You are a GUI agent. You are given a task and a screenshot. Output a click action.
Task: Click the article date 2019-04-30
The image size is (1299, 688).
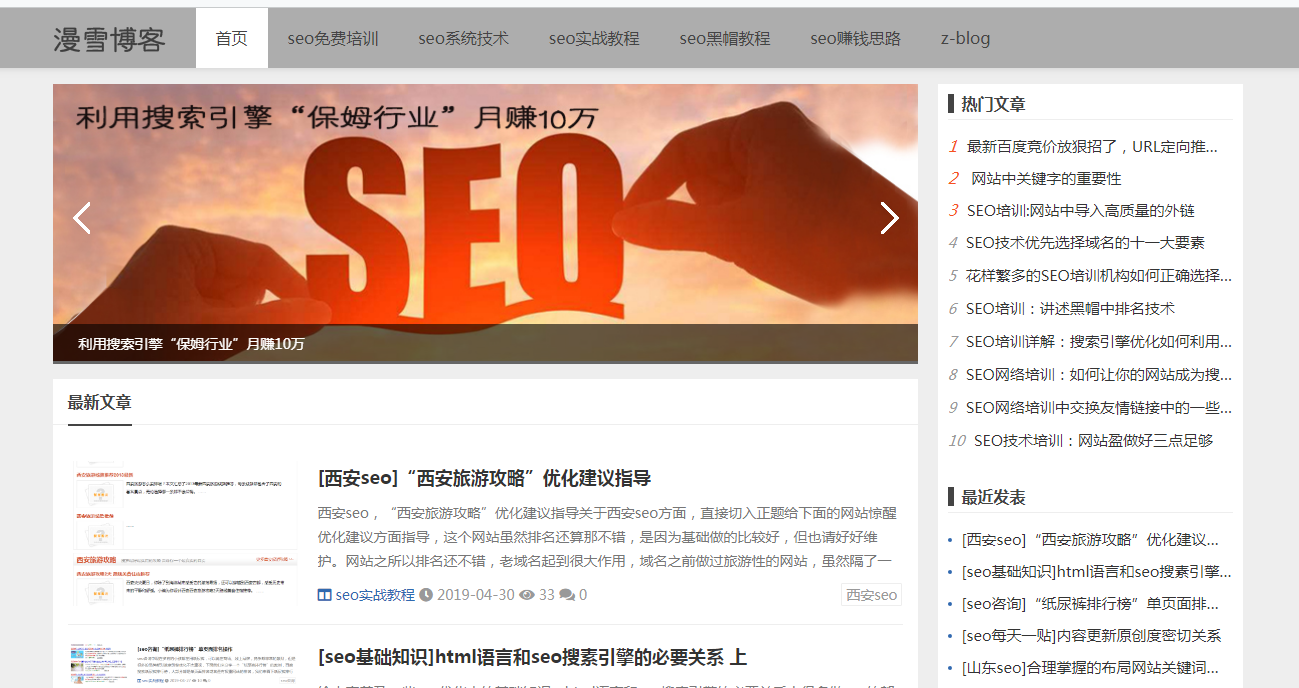point(476,595)
